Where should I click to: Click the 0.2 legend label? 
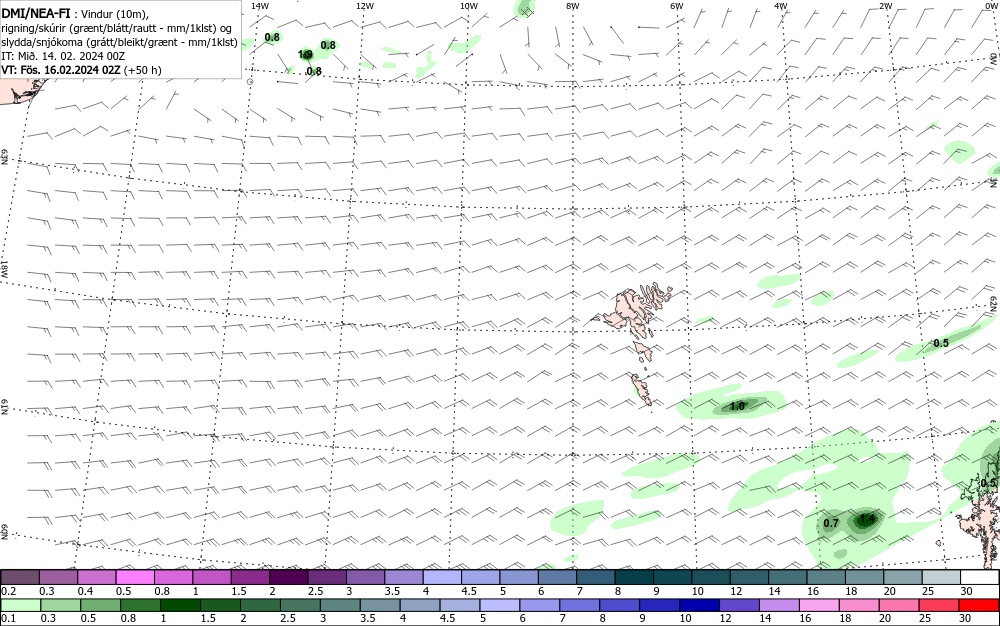click(9, 591)
